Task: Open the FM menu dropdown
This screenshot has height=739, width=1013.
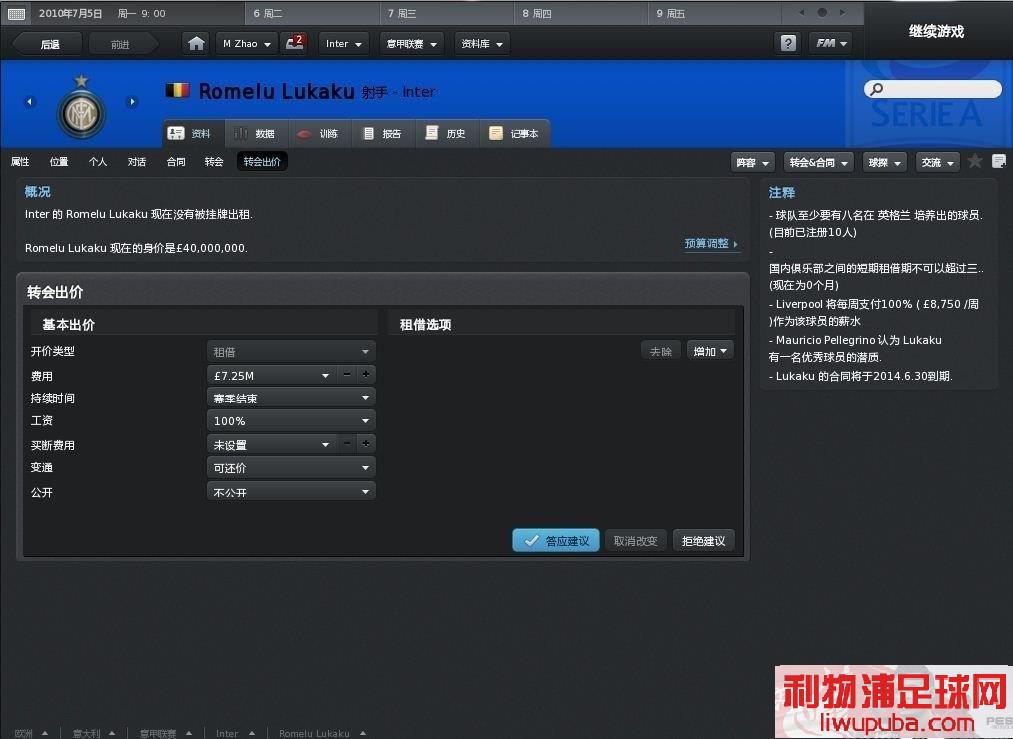Action: 831,43
